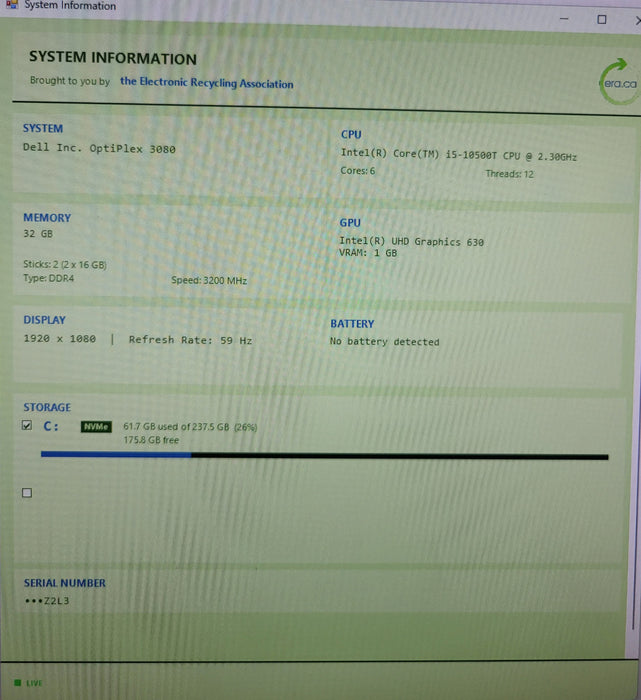Uncheck the C: drive checkbox
The height and width of the screenshot is (700, 641).
(27, 425)
